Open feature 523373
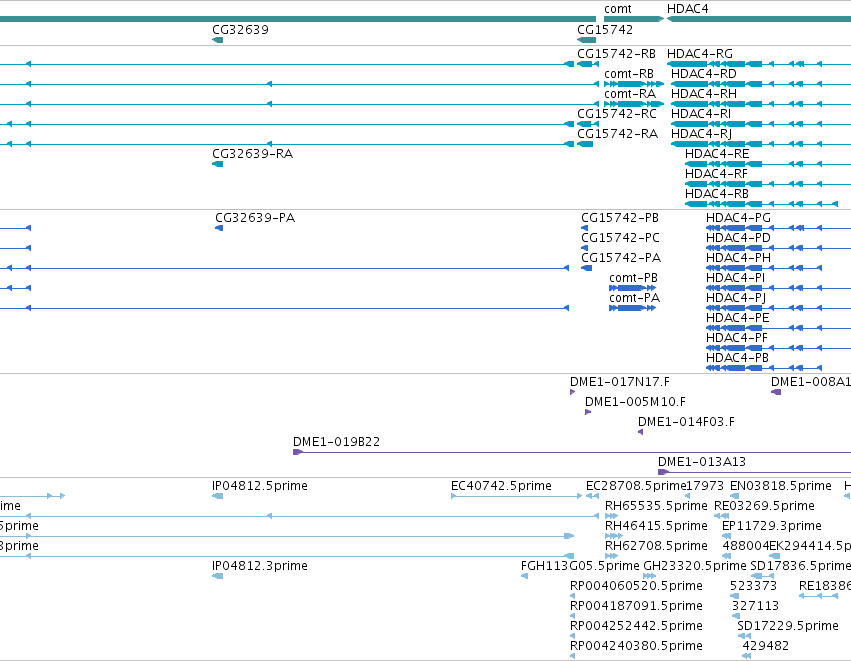The height and width of the screenshot is (661, 851). coord(753,587)
